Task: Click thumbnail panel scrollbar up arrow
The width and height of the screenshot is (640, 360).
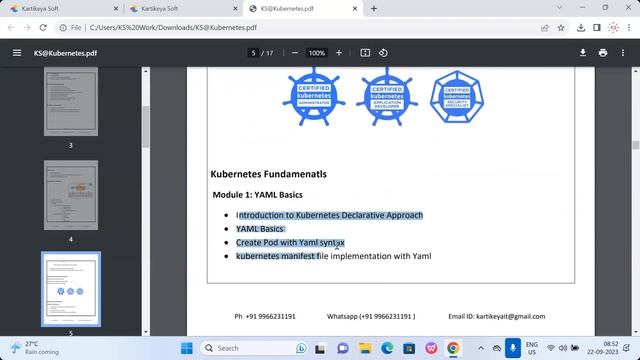Action: pos(146,71)
